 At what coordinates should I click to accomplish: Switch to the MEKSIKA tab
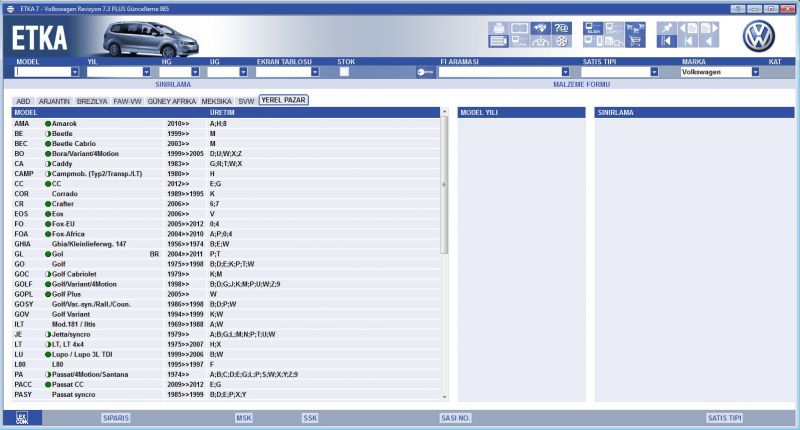pyautogui.click(x=216, y=101)
